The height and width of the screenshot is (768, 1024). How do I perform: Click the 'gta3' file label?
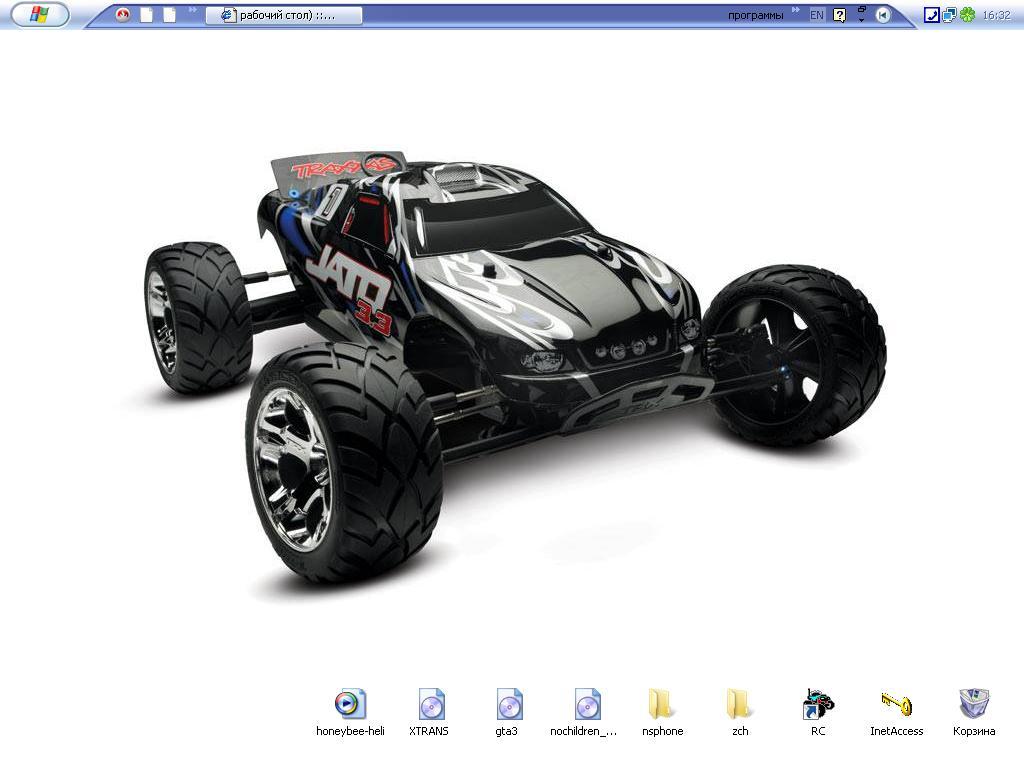(x=506, y=731)
